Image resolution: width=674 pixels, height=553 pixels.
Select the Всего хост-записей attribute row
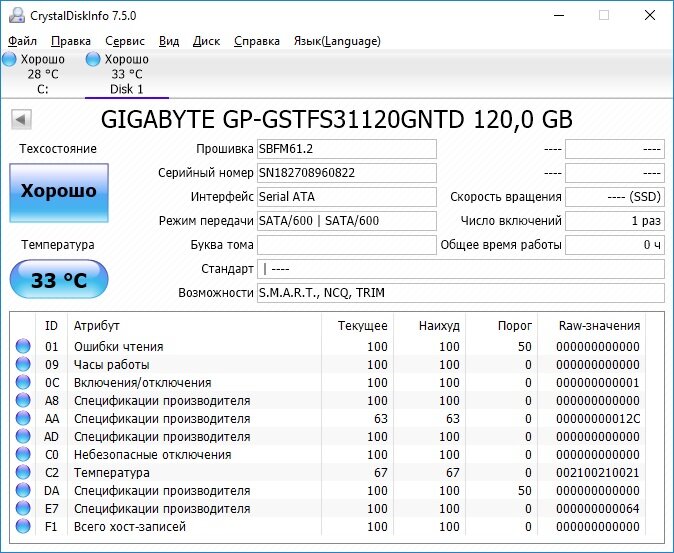coord(328,527)
